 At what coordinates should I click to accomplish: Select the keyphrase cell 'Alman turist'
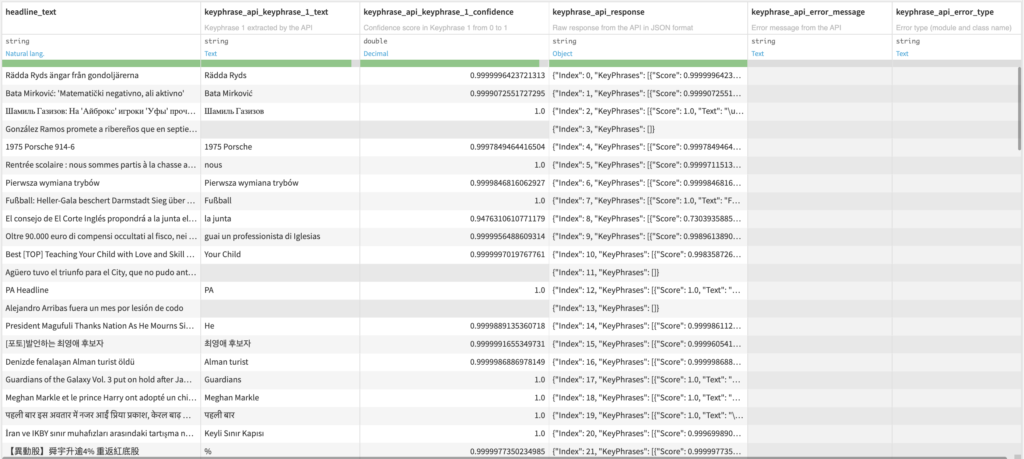(280, 361)
